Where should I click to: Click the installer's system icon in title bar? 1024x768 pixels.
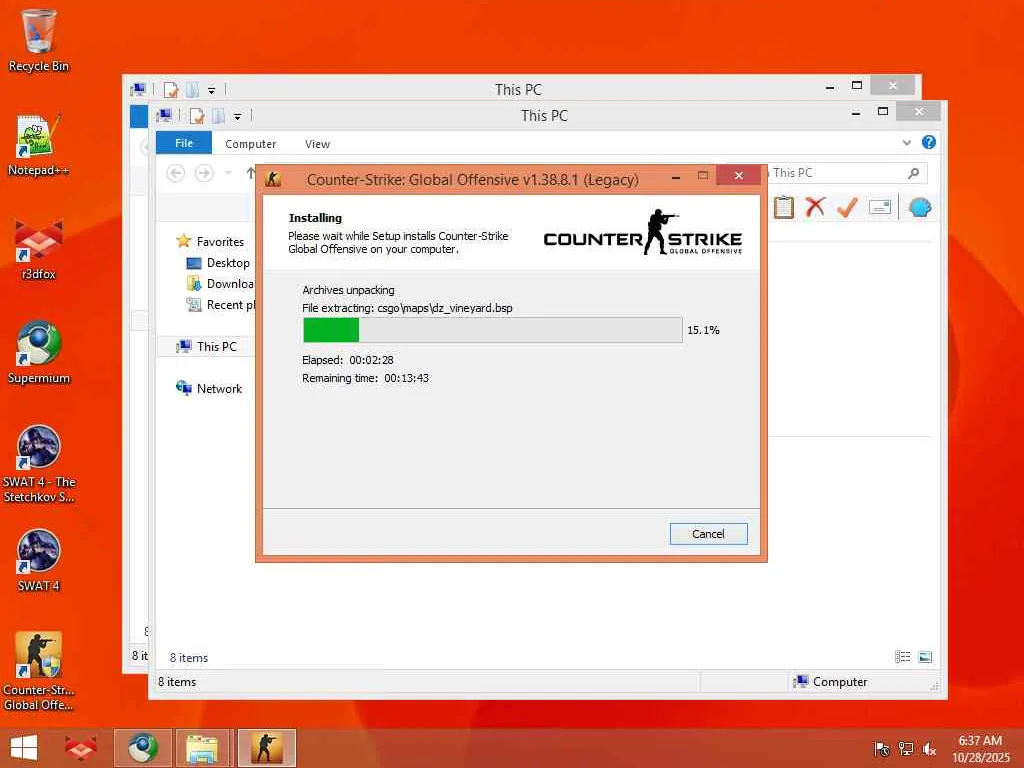pos(273,179)
